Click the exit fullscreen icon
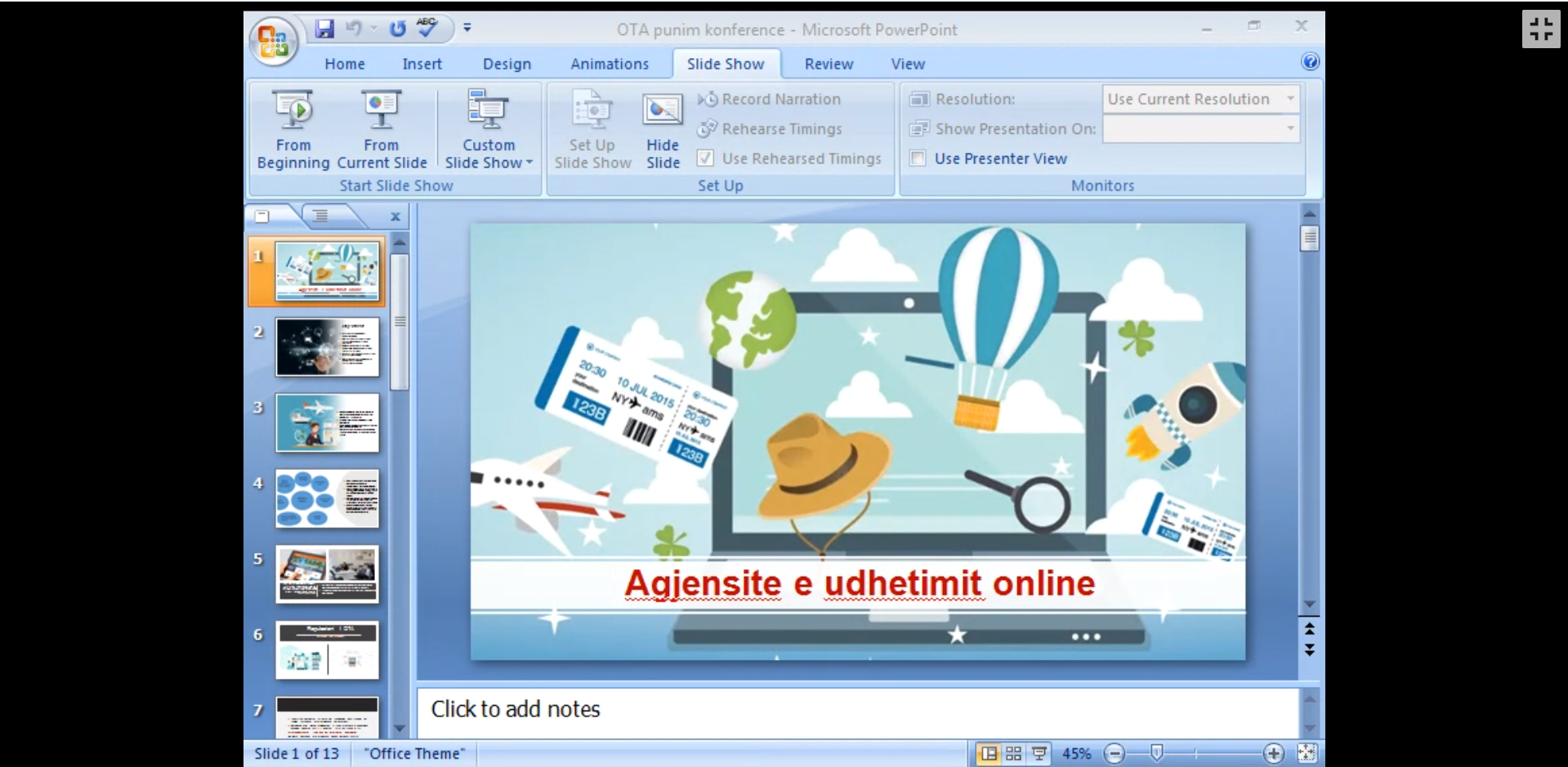Image resolution: width=1568 pixels, height=767 pixels. pos(1540,29)
